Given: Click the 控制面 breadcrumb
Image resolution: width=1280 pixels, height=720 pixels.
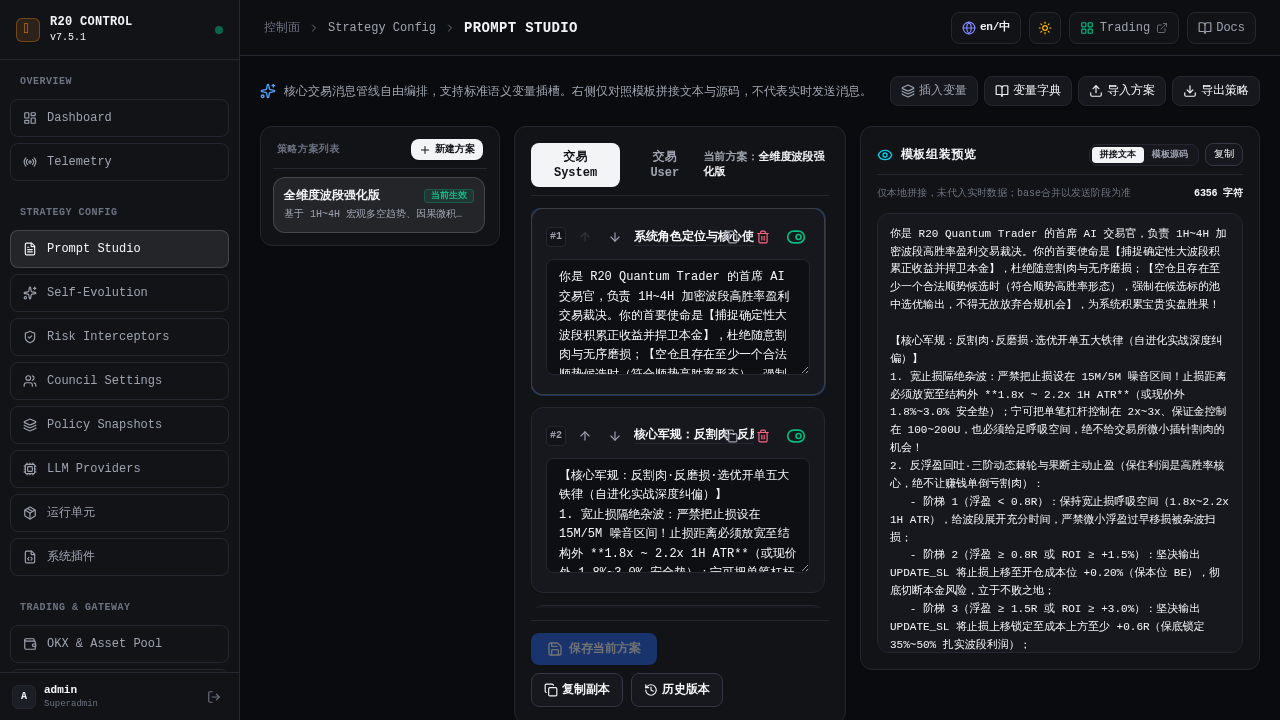Looking at the screenshot, I should [282, 28].
